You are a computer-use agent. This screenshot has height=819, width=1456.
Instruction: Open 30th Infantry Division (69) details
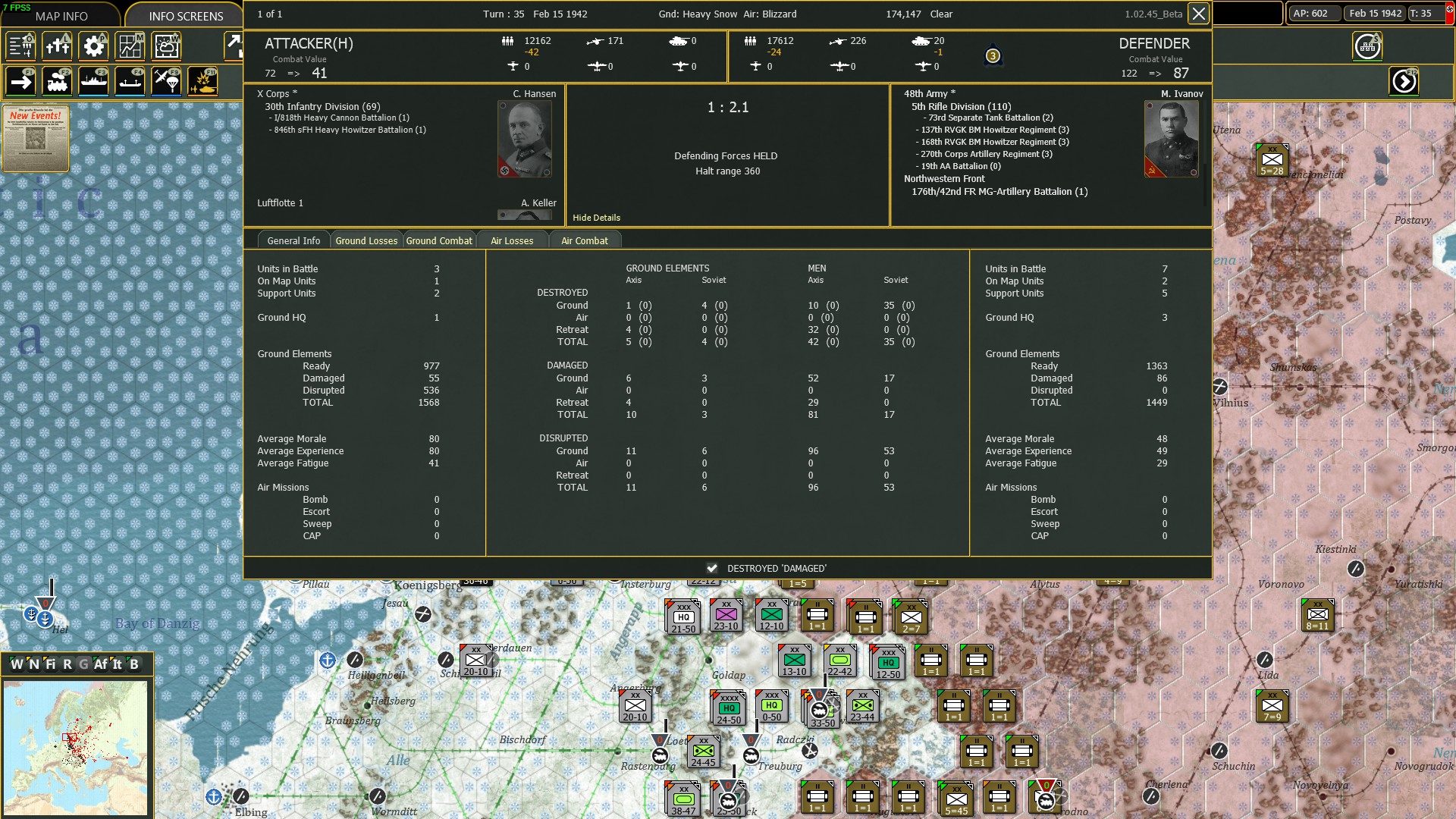(x=322, y=107)
